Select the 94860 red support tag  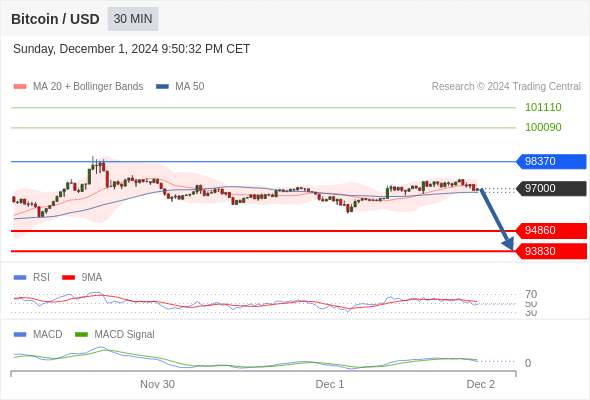pos(551,230)
